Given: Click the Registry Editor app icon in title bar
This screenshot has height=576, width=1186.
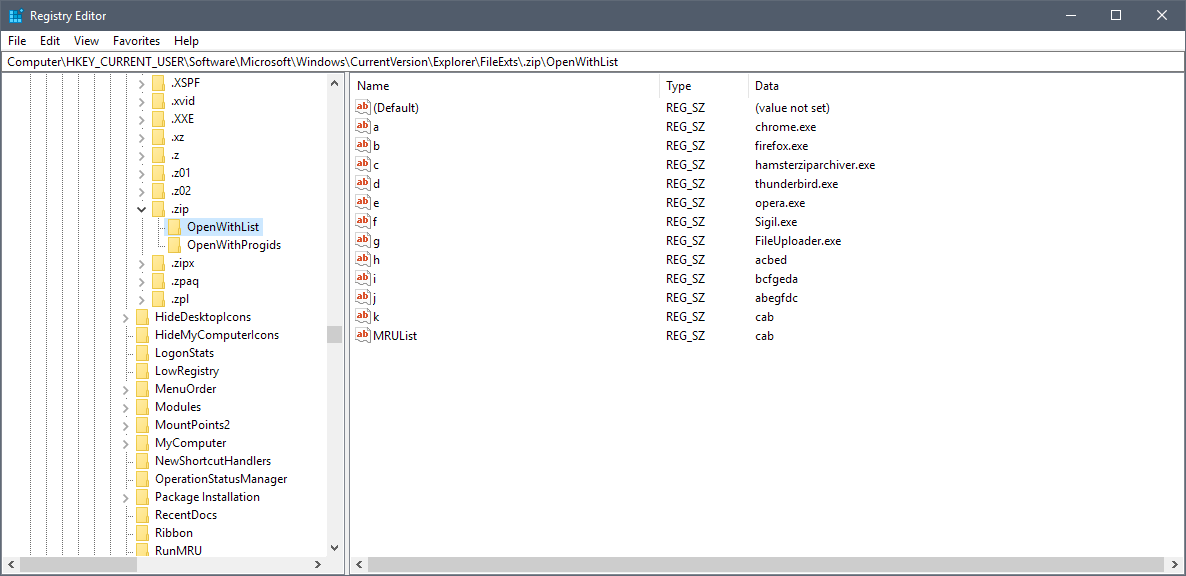Looking at the screenshot, I should tap(15, 15).
